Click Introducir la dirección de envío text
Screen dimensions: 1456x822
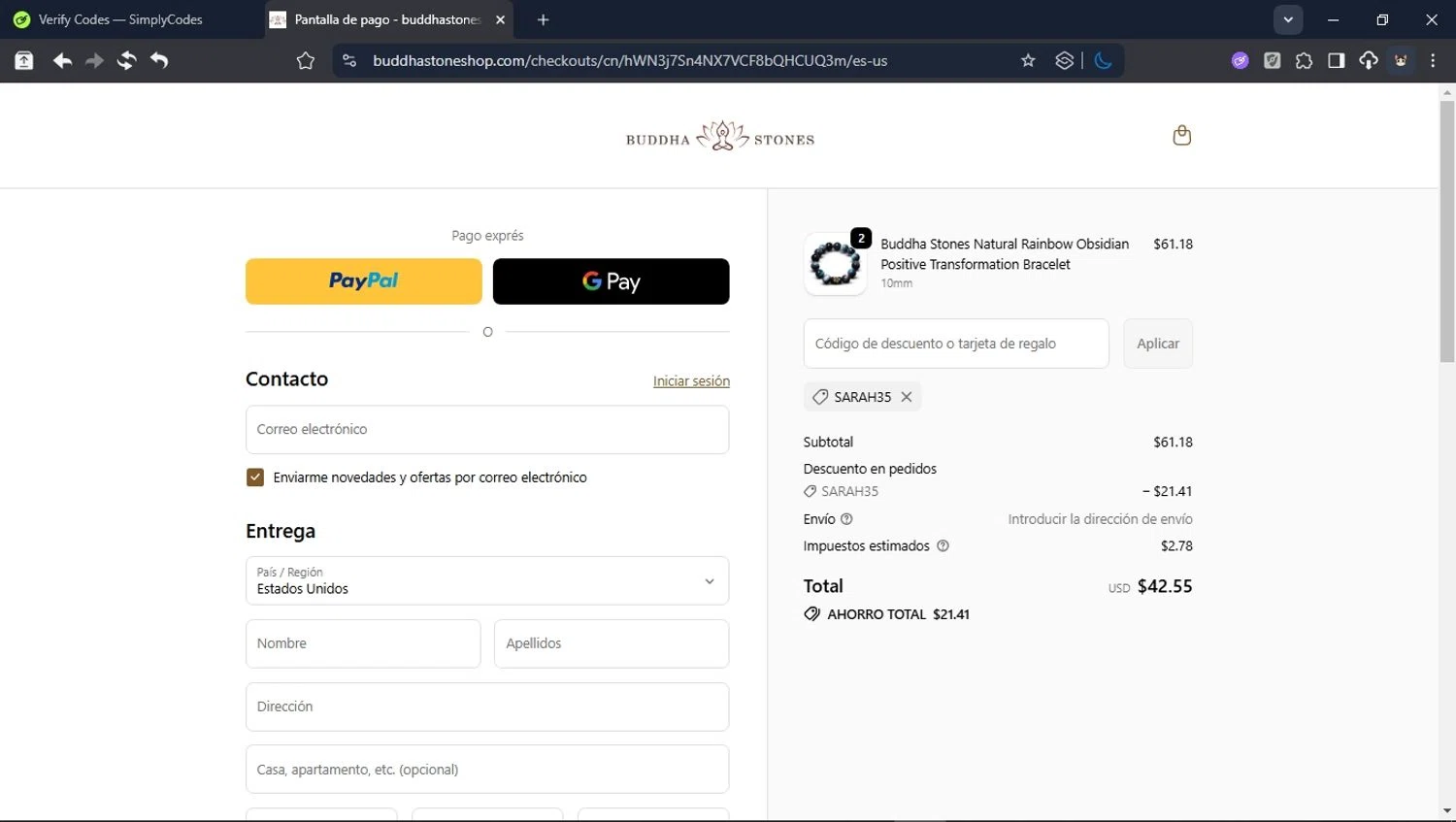click(x=1100, y=519)
